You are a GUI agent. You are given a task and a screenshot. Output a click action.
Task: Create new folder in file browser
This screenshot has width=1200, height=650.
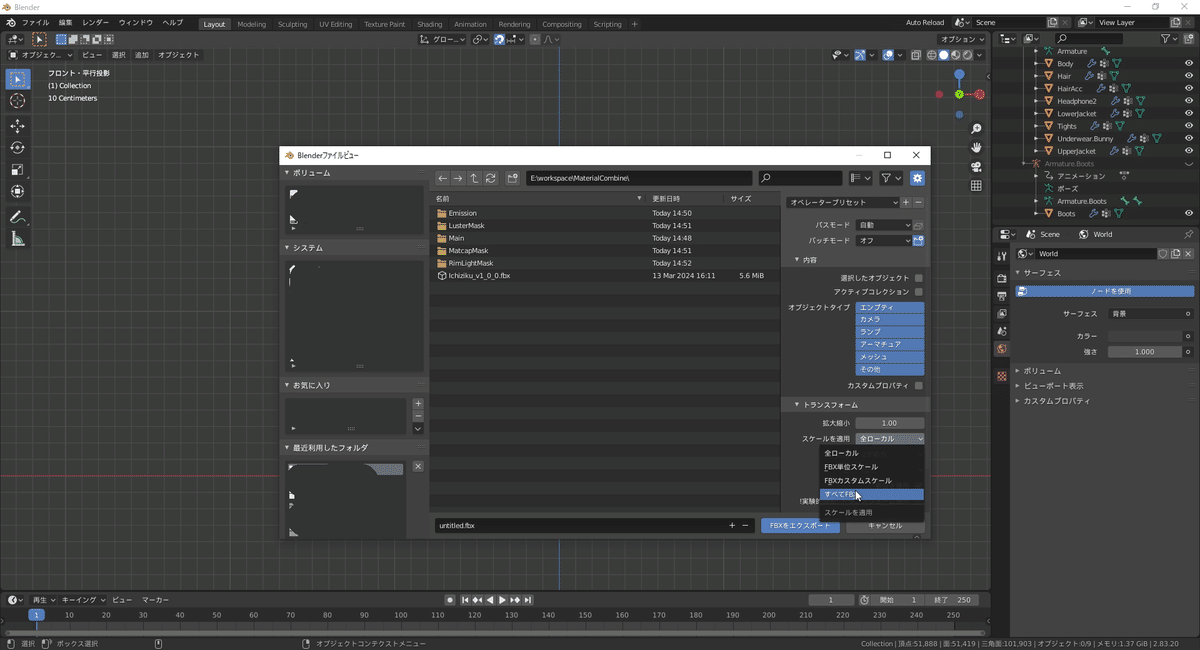coord(513,178)
